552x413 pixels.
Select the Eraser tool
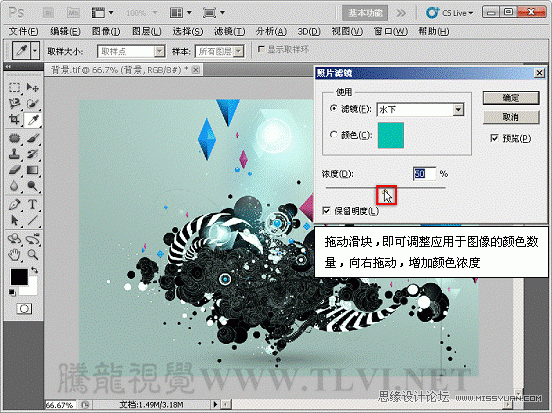[x=14, y=170]
